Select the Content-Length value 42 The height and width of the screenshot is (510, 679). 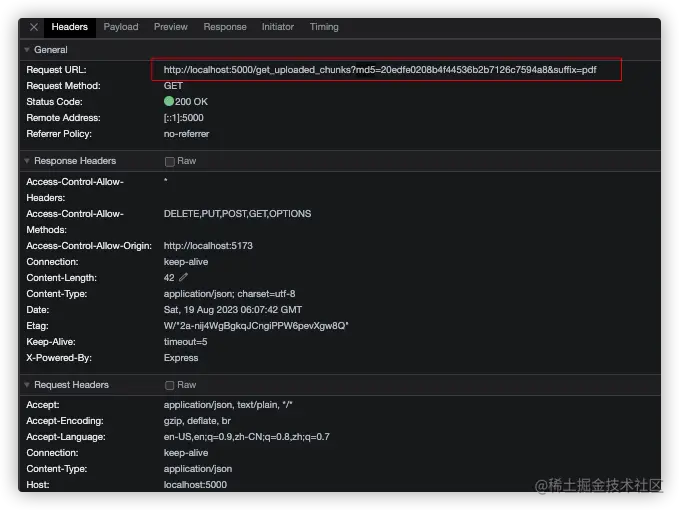pyautogui.click(x=169, y=278)
